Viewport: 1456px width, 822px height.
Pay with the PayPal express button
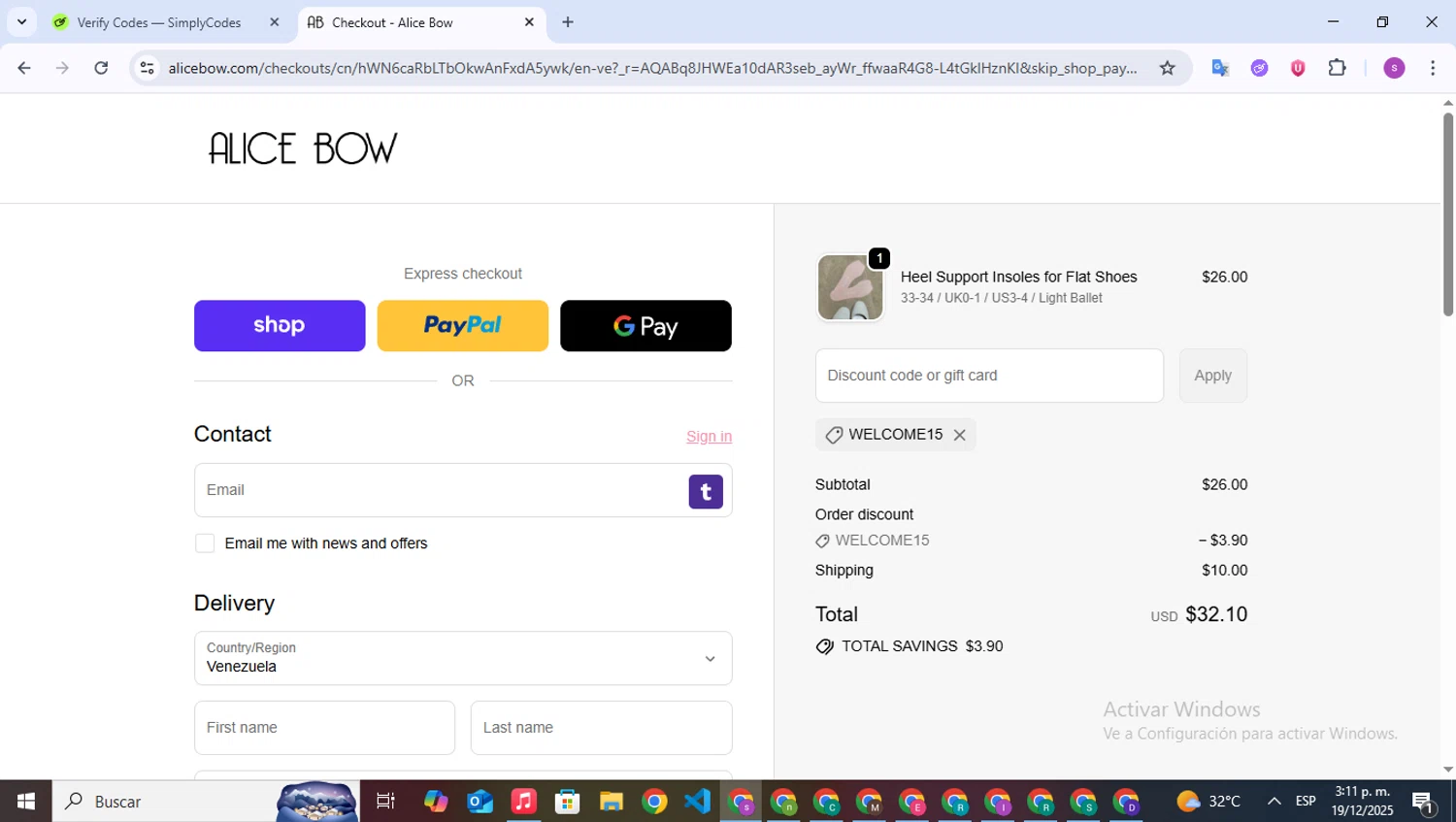(462, 325)
